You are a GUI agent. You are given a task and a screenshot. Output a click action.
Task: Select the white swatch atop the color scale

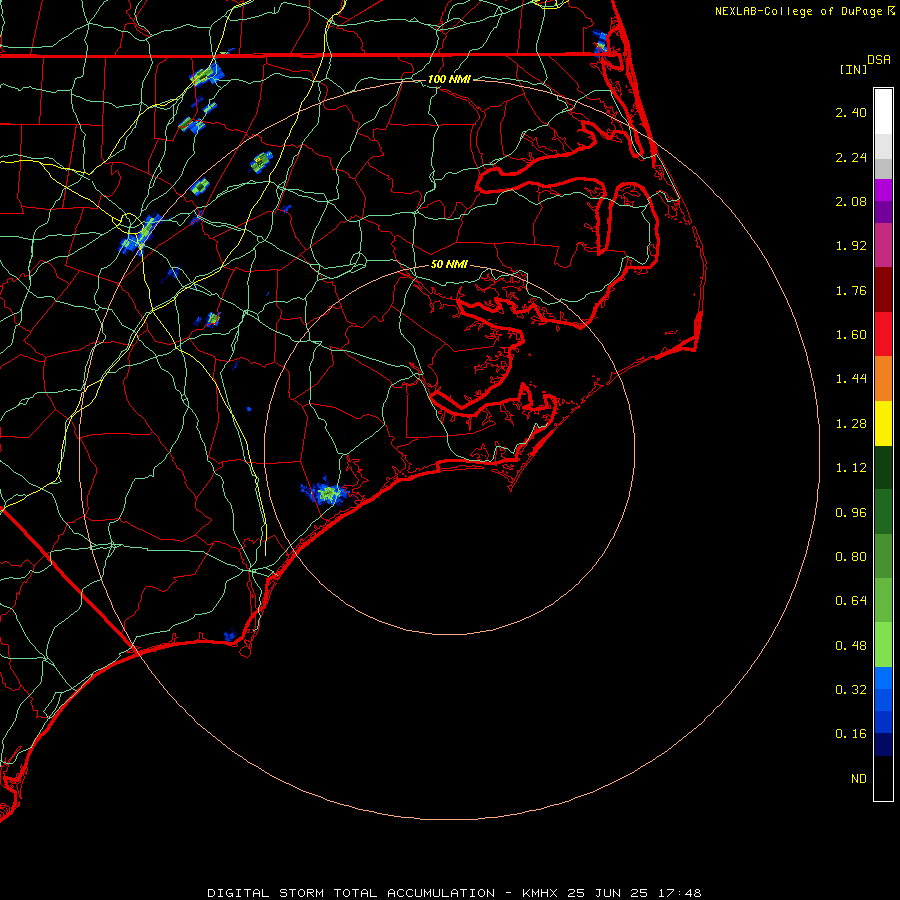883,112
